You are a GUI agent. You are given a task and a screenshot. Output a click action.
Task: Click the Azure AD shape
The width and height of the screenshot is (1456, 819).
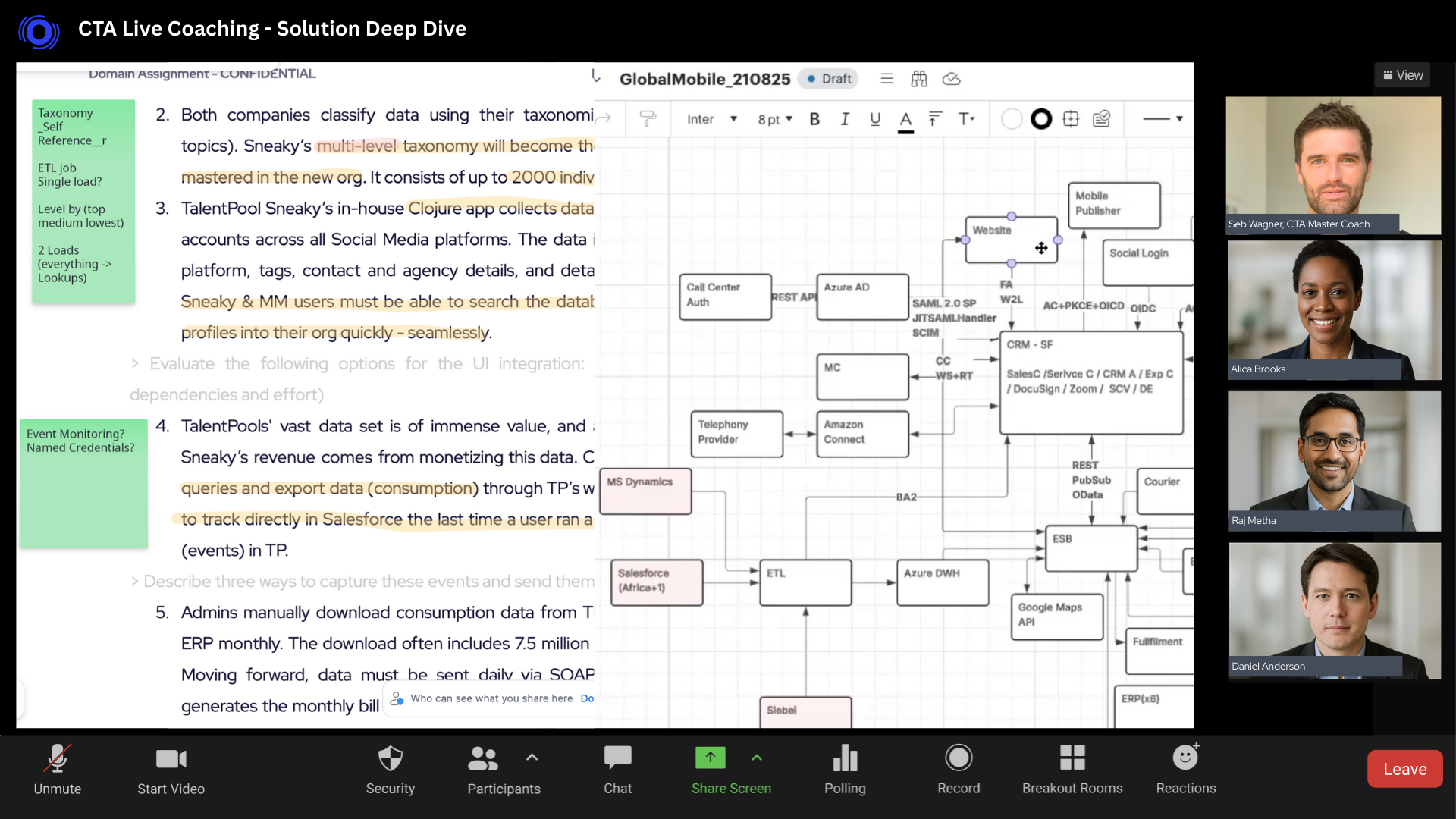(x=862, y=297)
